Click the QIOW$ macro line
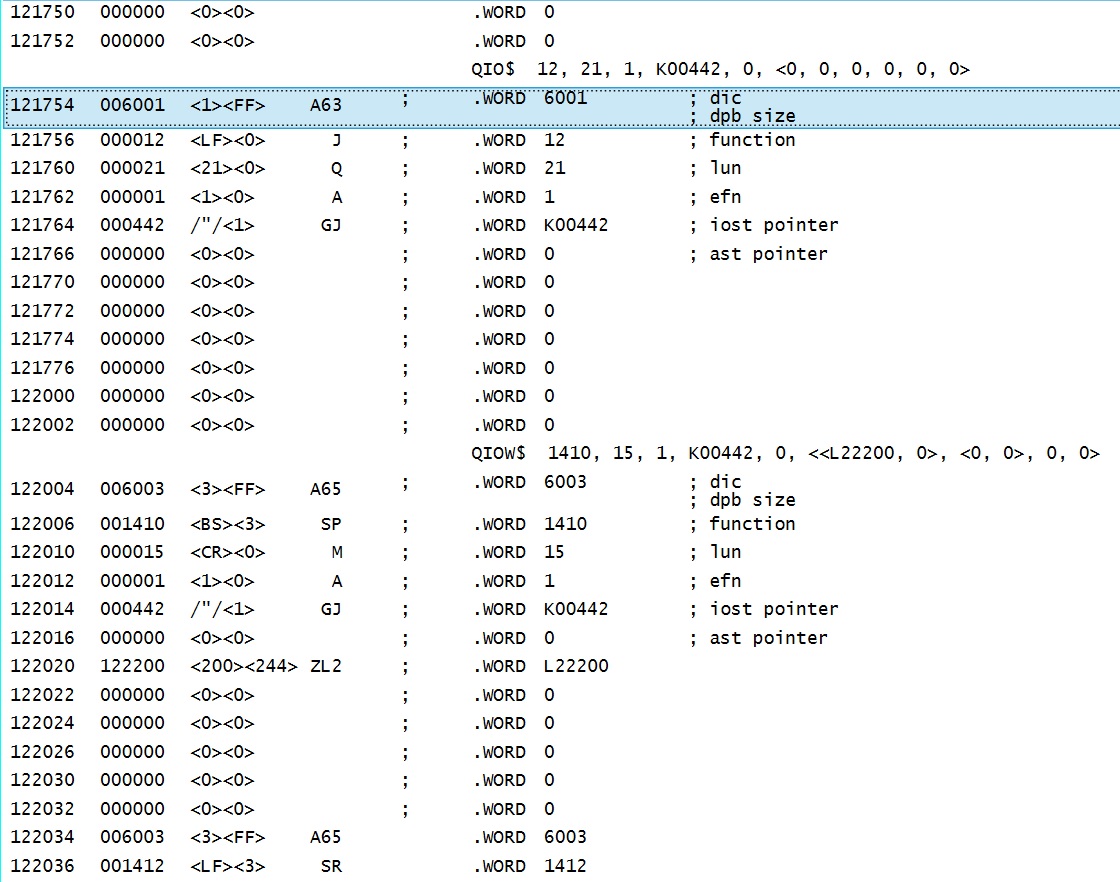Viewport: 1120px width, 882px height. tap(785, 453)
